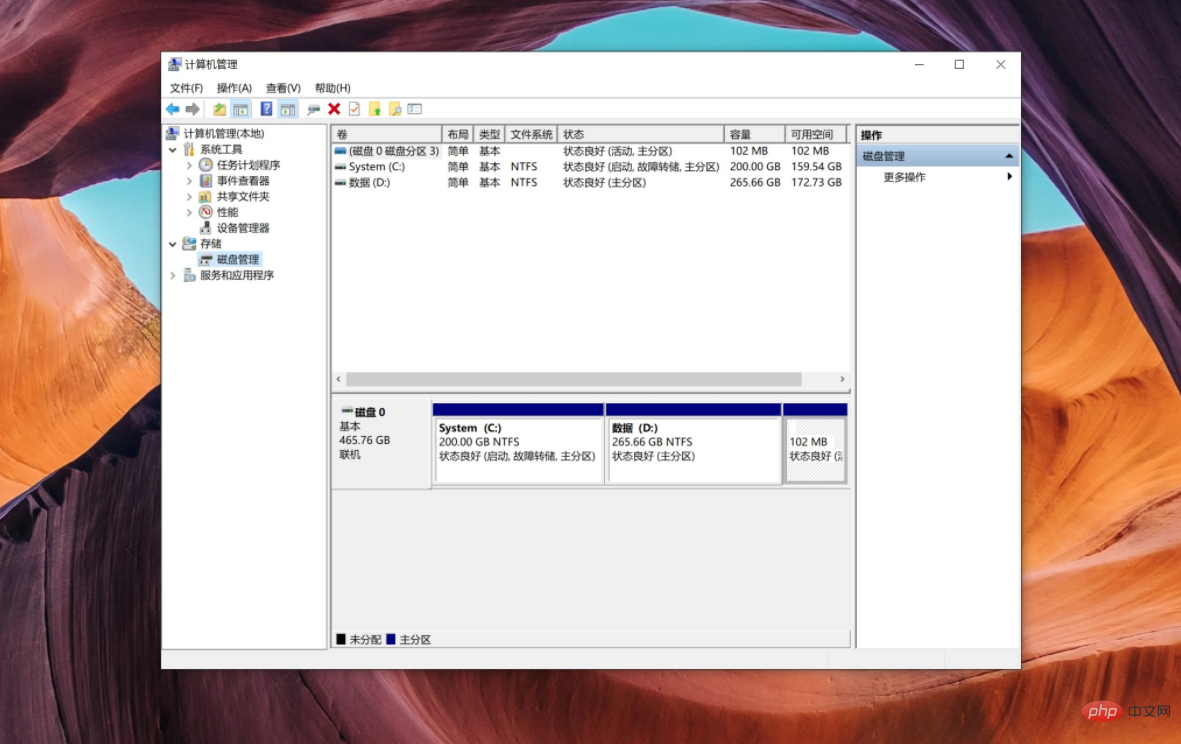Expand the 任务计划程序 node
Viewport: 1181px width, 744px height.
point(190,165)
